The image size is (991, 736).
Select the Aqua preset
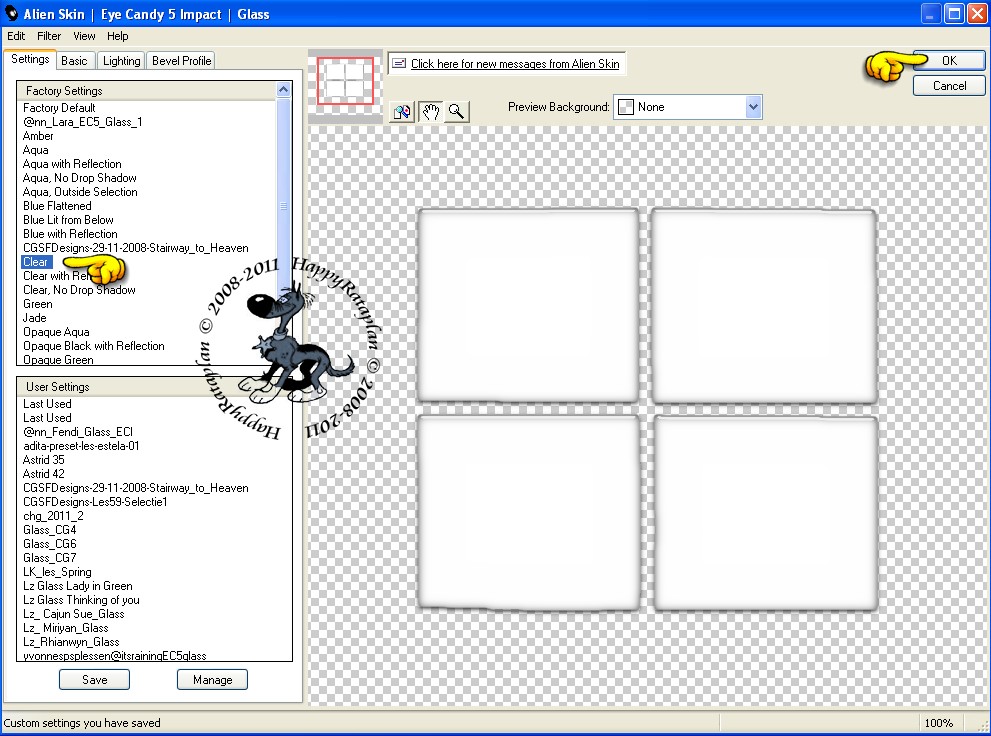tap(35, 150)
